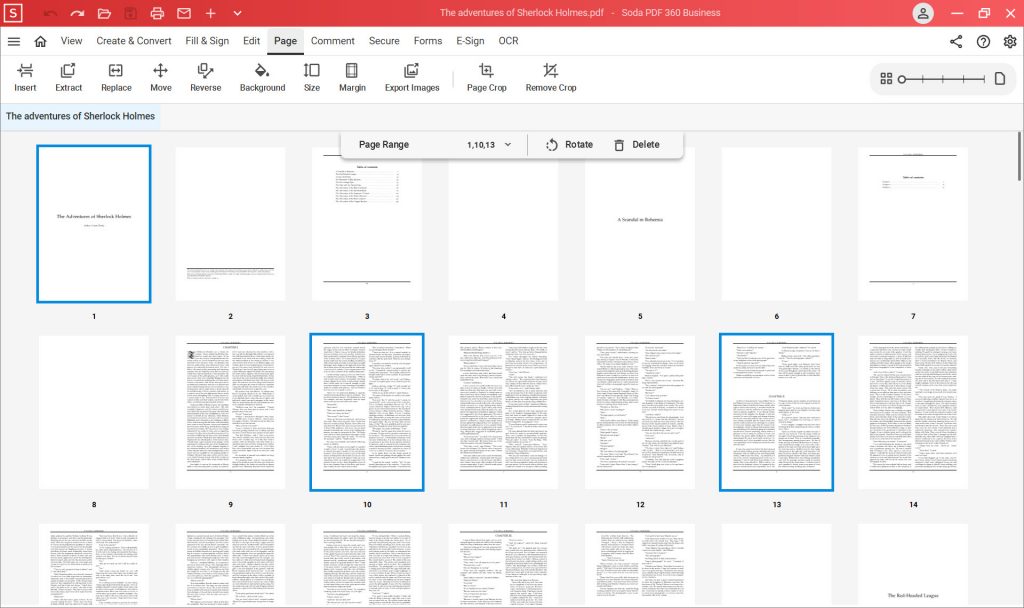Open the hamburger main menu
The height and width of the screenshot is (608, 1024).
tap(14, 41)
